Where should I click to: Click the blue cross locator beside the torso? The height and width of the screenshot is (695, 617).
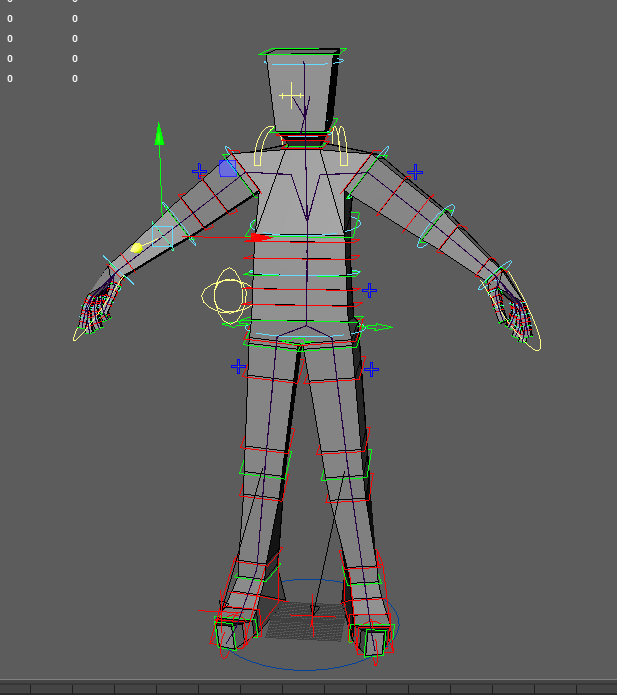click(369, 291)
